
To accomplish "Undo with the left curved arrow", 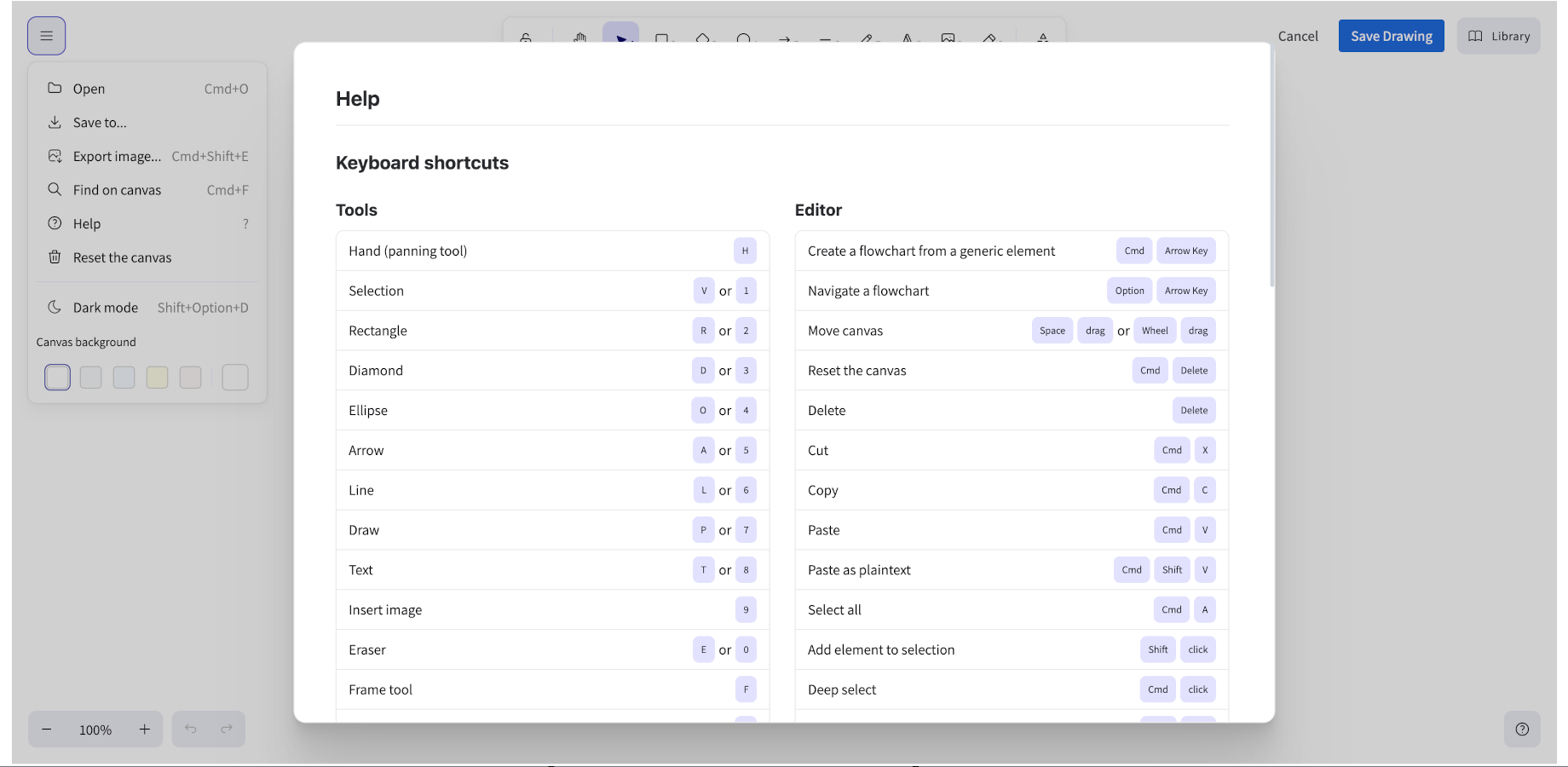I will point(191,730).
